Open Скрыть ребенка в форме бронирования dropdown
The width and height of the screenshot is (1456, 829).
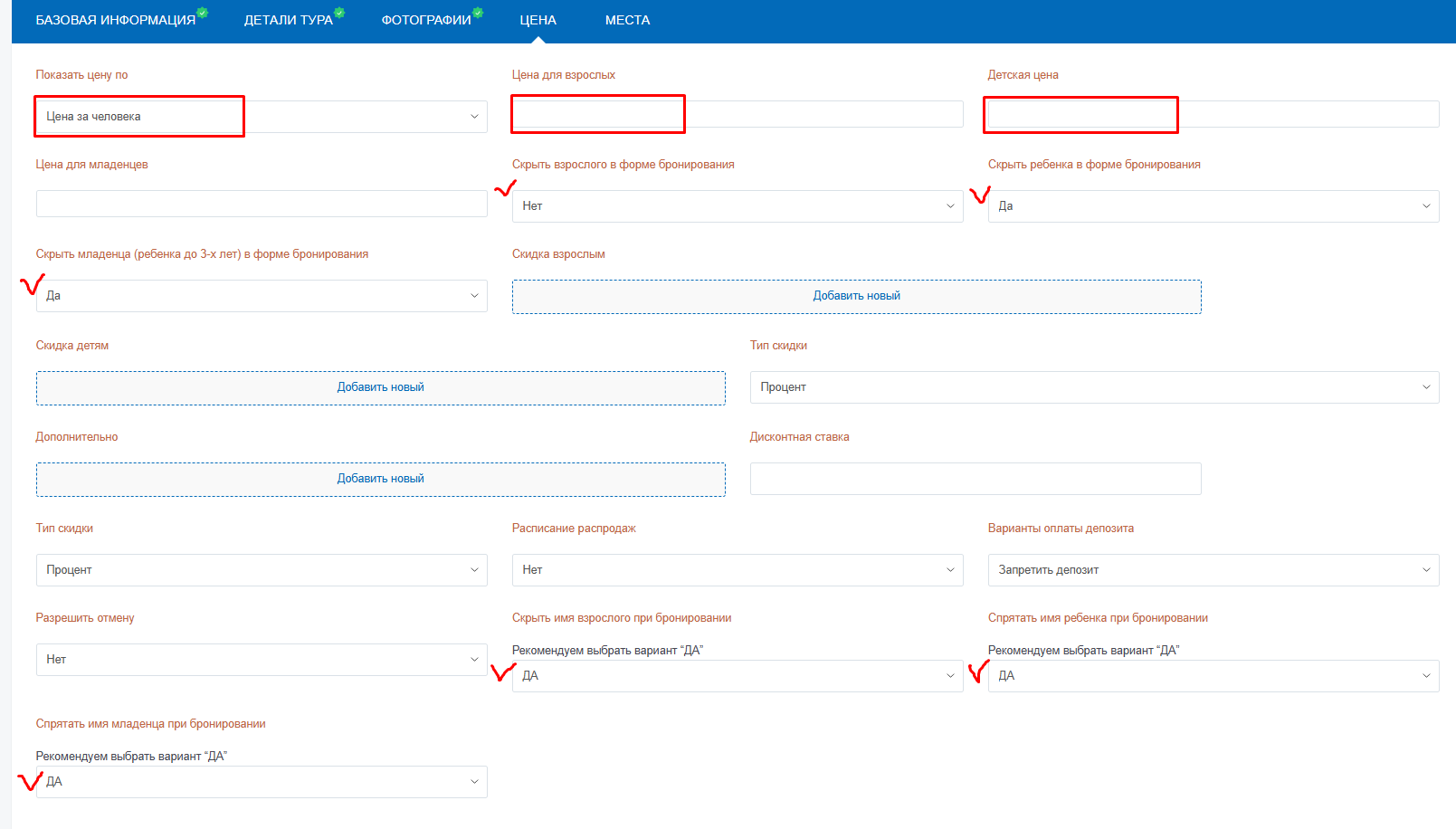click(1213, 206)
